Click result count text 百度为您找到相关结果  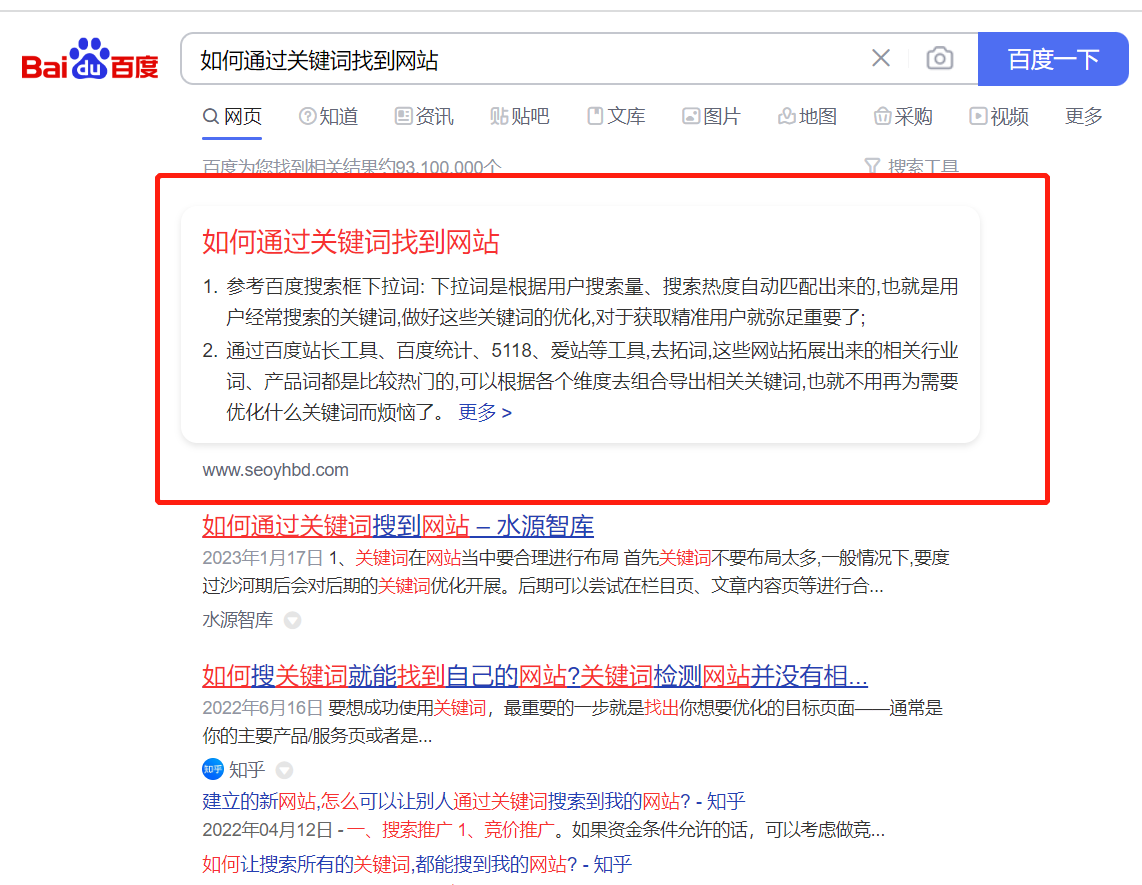point(352,167)
